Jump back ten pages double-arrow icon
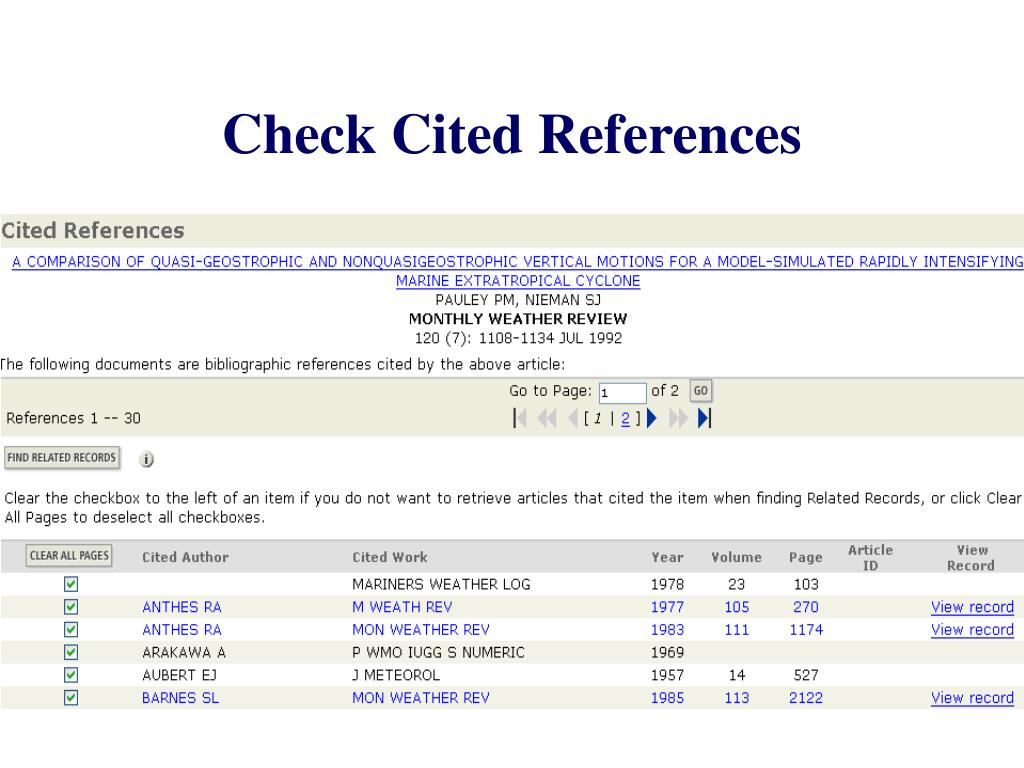This screenshot has width=1024, height=768. (547, 418)
